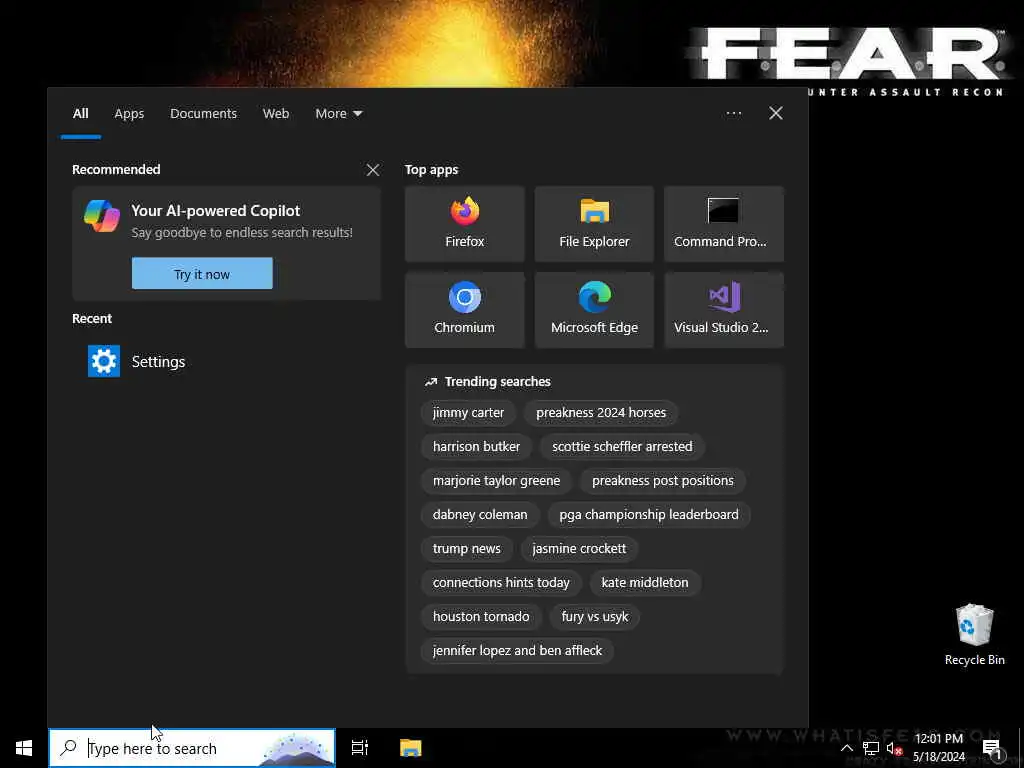
Task: Click the search highlights illustration in search box
Action: [297, 750]
